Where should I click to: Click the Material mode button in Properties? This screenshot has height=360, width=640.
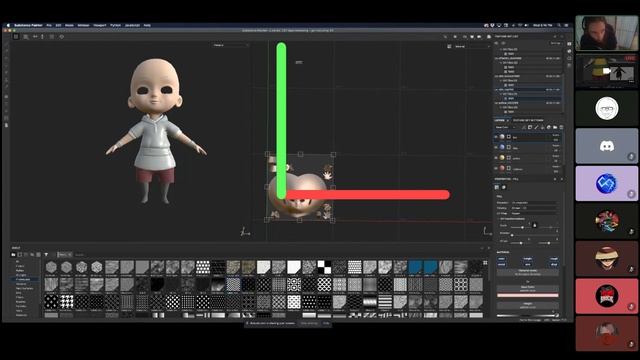(x=528, y=273)
